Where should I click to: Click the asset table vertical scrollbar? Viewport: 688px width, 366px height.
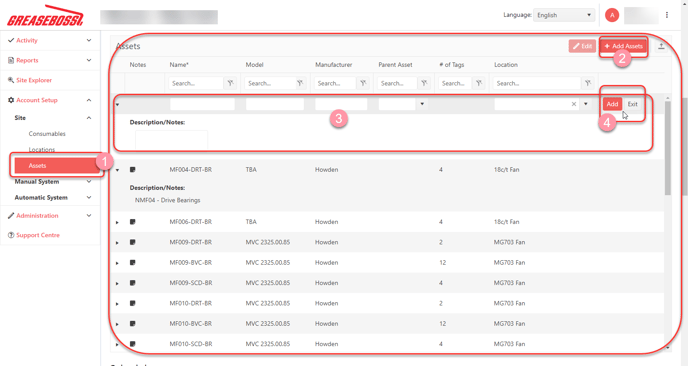click(667, 147)
